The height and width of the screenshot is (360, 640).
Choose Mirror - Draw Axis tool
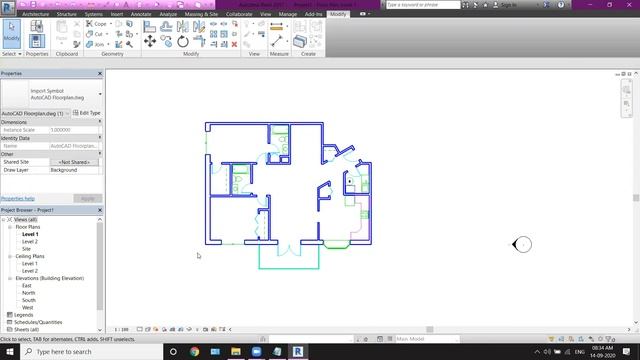[199, 27]
